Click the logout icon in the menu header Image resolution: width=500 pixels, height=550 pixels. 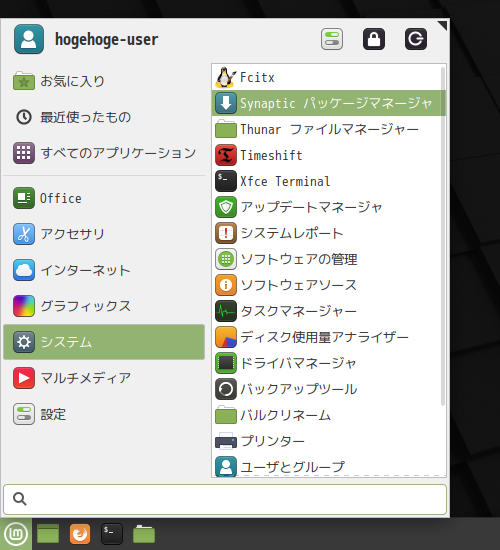coord(416,39)
